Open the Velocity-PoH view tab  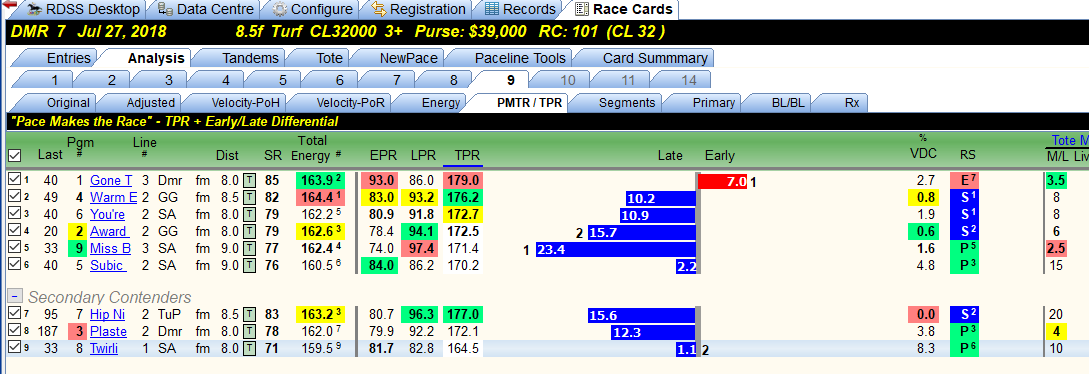point(245,103)
